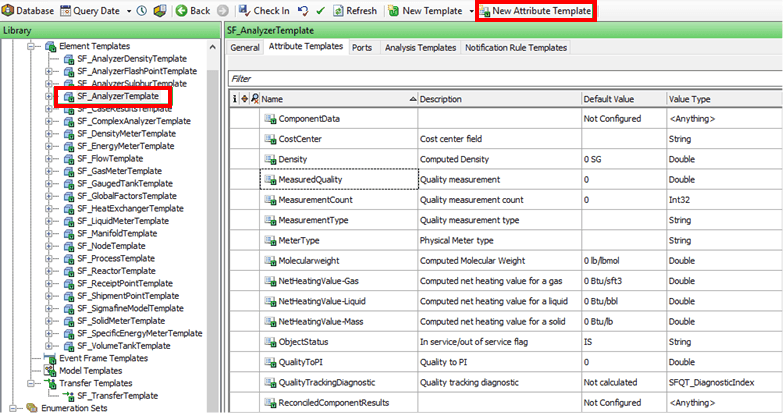Image resolution: width=783 pixels, height=413 pixels.
Task: Click the SF_SigmafineModelTemplate icon
Action: pyautogui.click(x=69, y=308)
